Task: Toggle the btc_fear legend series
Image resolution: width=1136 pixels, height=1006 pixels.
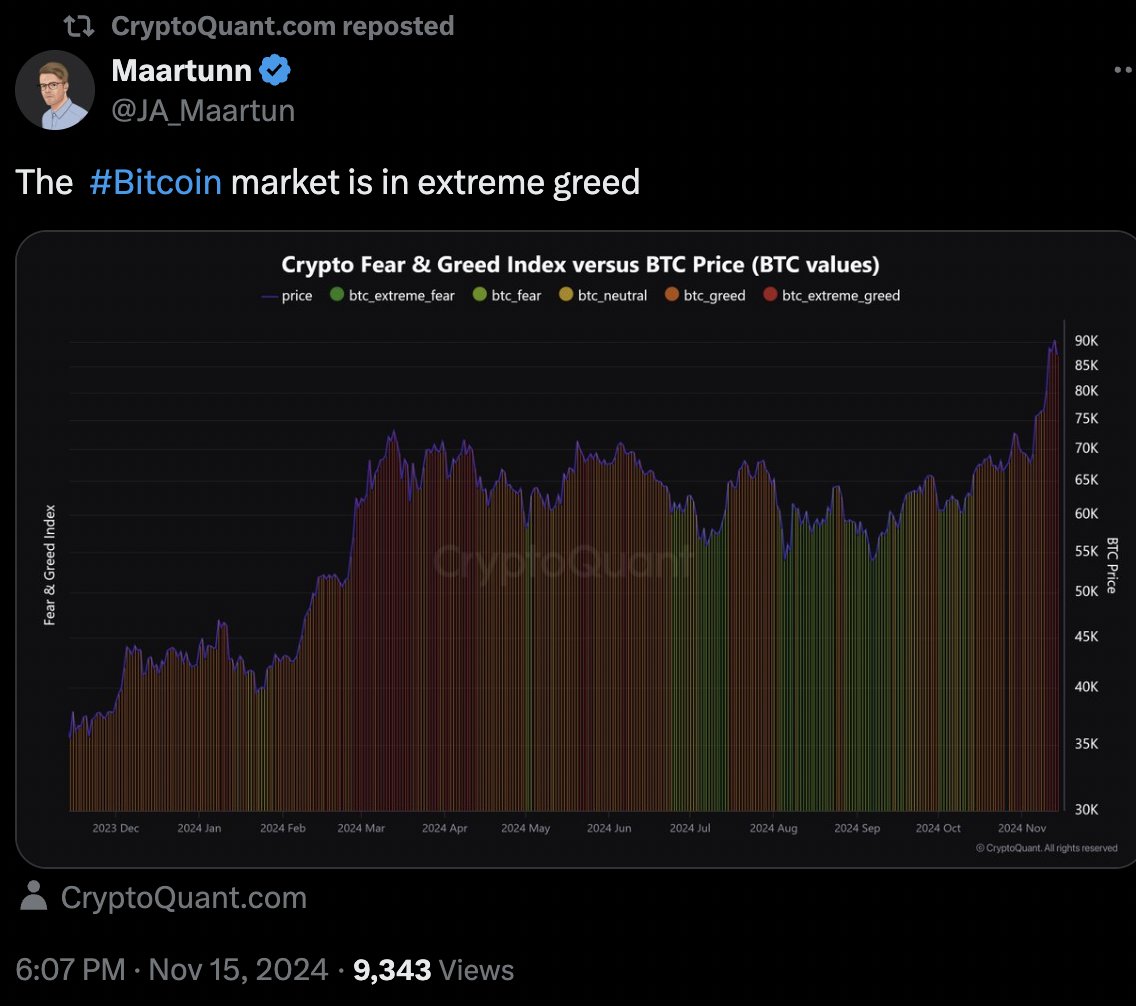Action: click(x=515, y=296)
